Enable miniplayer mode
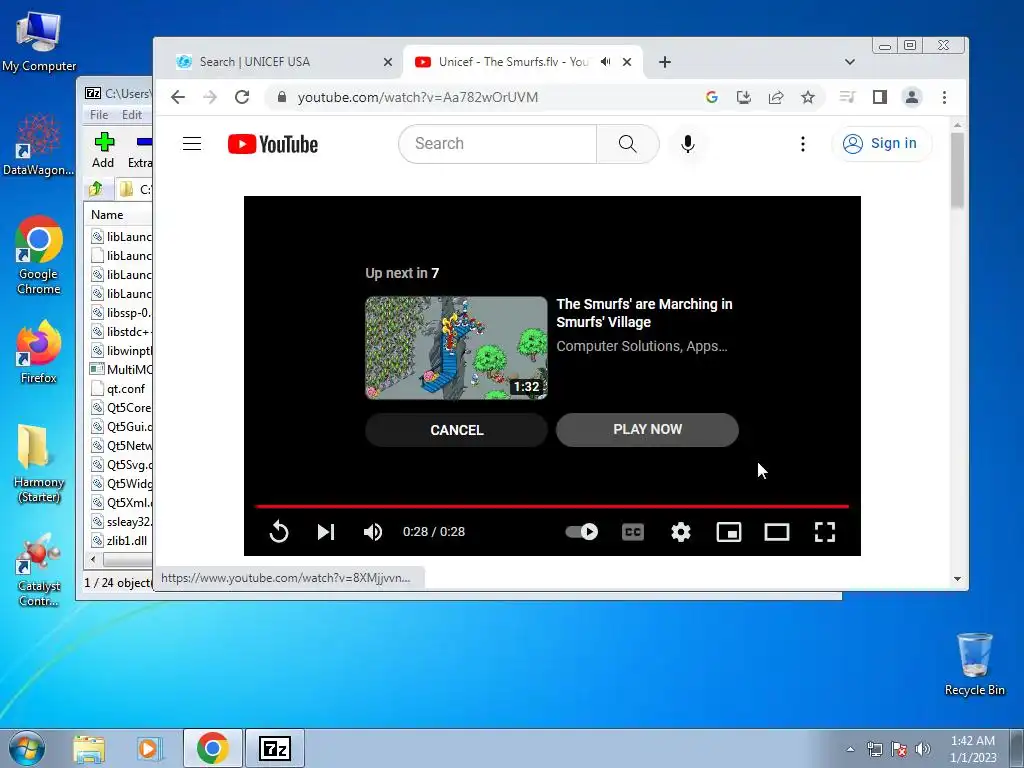 tap(729, 532)
